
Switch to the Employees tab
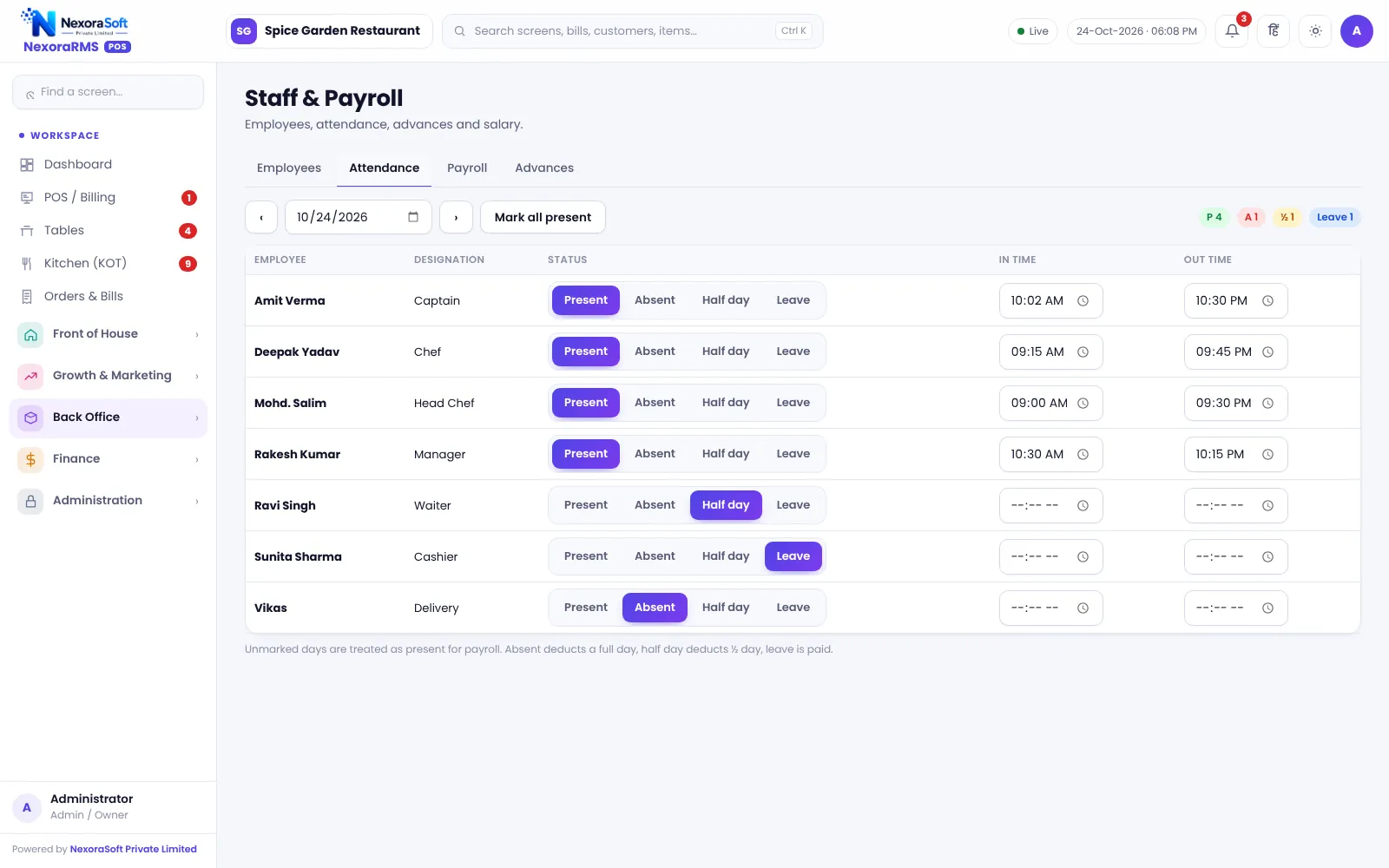point(289,168)
